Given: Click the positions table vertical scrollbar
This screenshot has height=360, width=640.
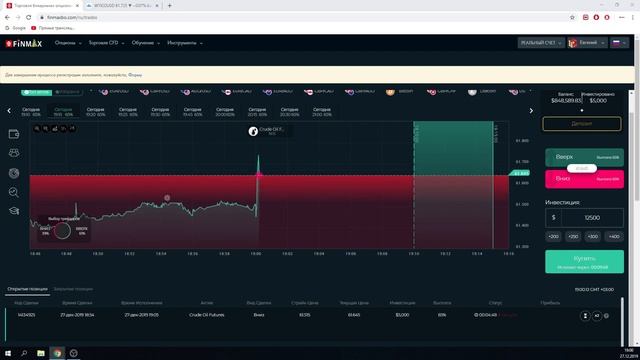Looking at the screenshot, I should pos(622,321).
